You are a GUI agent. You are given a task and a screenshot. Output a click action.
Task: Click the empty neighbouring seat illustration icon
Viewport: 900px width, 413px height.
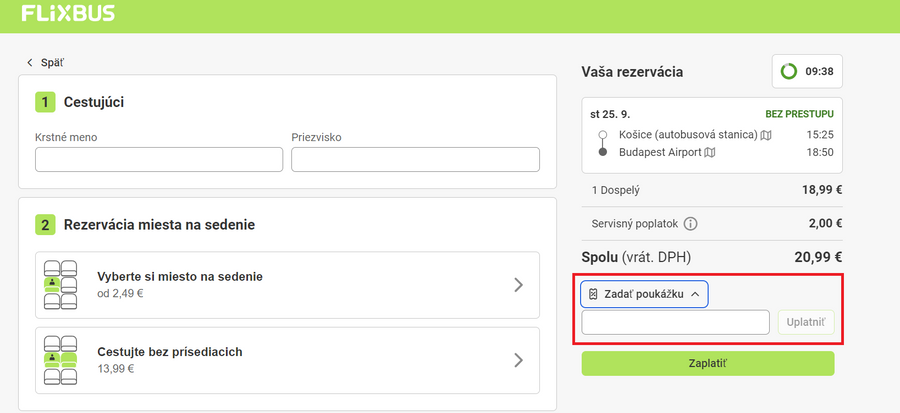pyautogui.click(x=61, y=360)
